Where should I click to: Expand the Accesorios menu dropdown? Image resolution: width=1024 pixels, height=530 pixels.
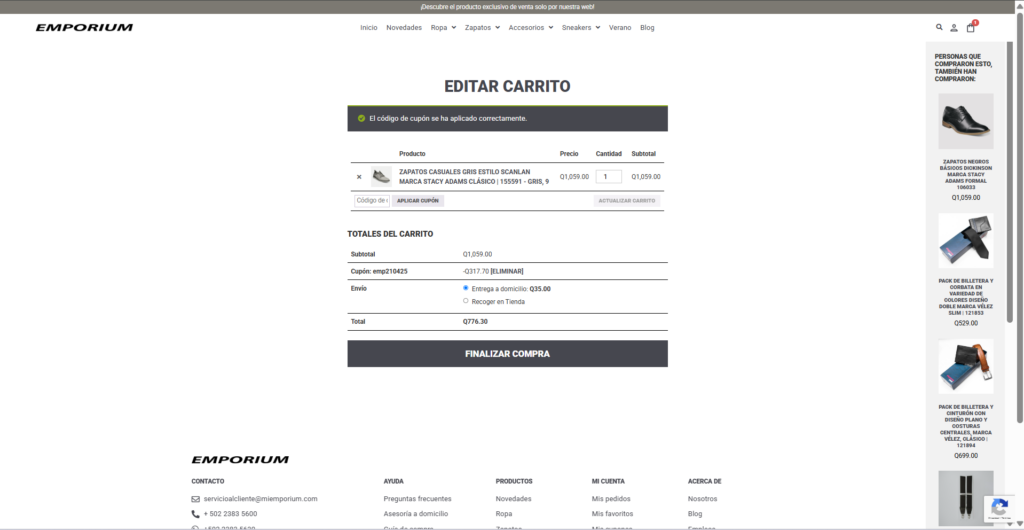click(531, 27)
